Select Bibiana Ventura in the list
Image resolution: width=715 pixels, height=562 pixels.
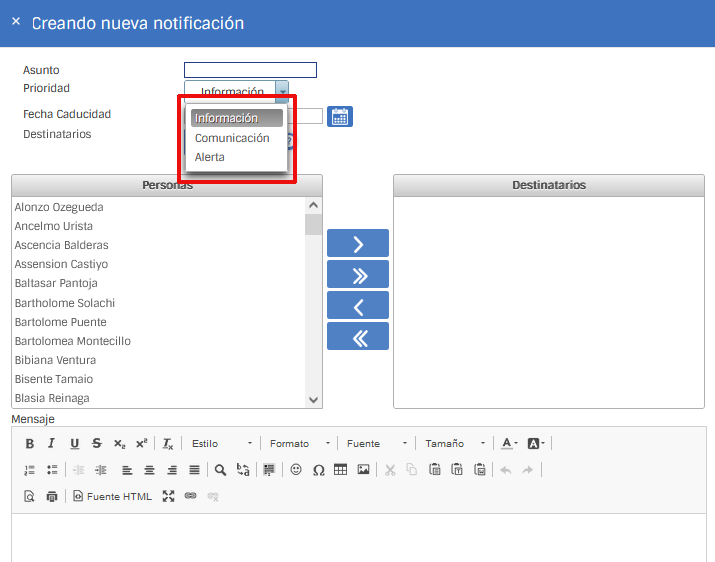pos(159,360)
